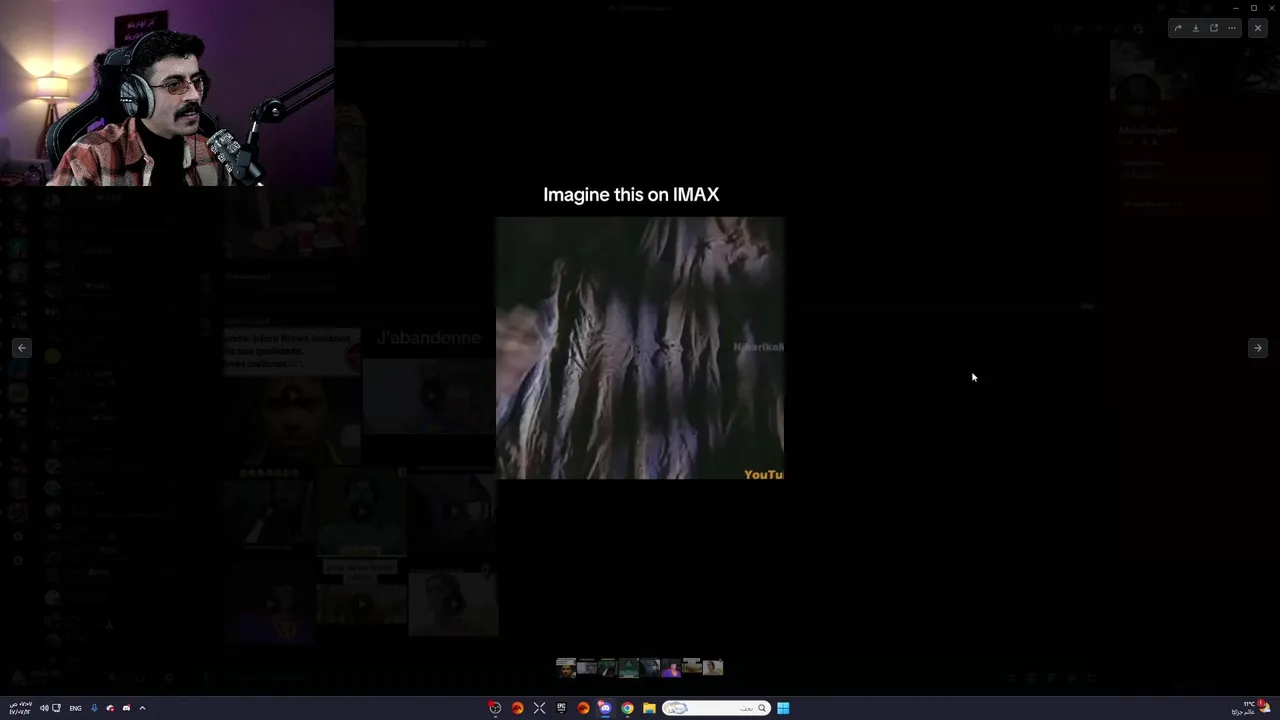Open File Explorer from the taskbar
Image resolution: width=1280 pixels, height=720 pixels.
pos(649,708)
